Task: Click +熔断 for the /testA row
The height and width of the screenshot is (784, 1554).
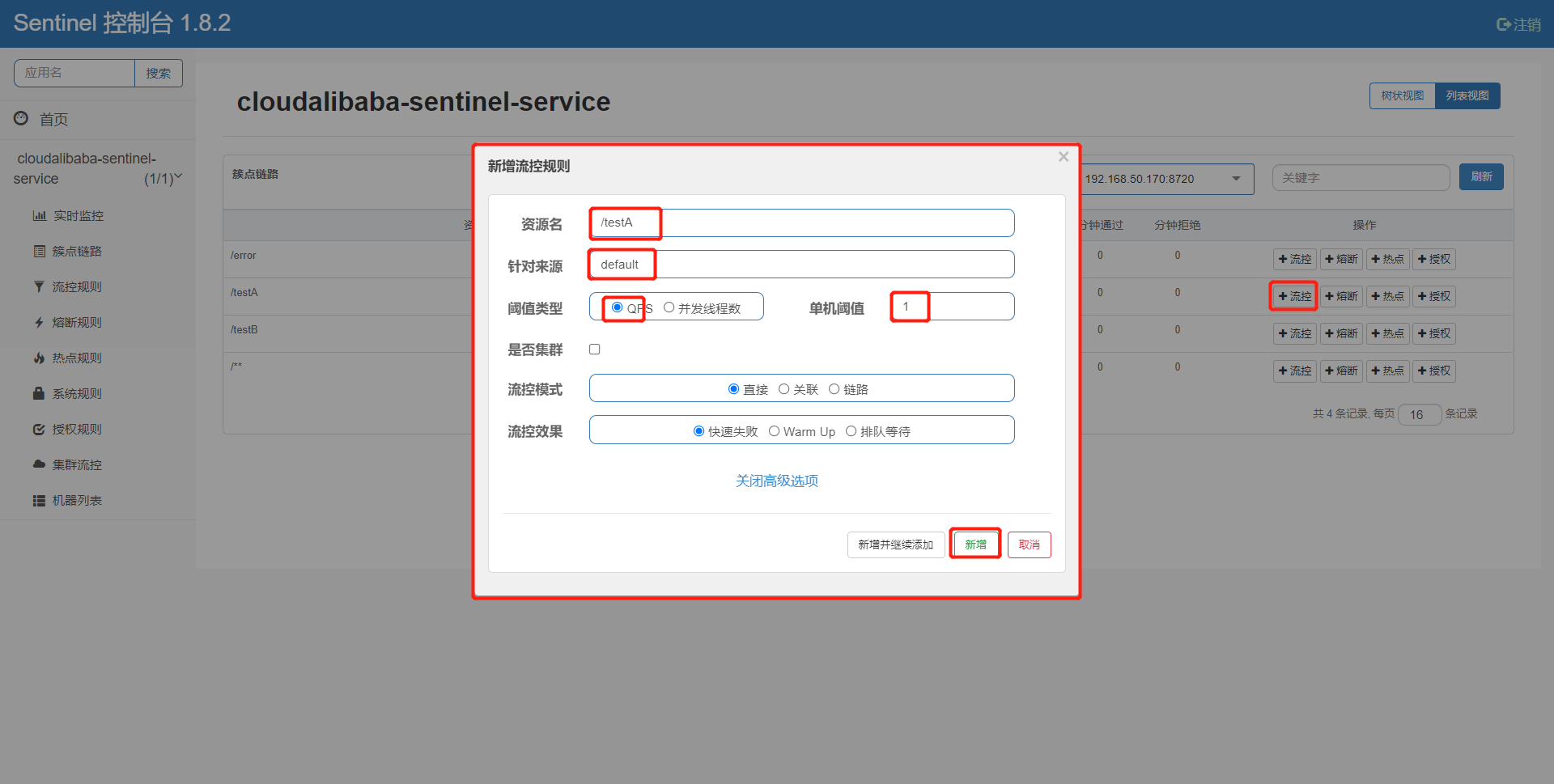Action: coord(1342,296)
